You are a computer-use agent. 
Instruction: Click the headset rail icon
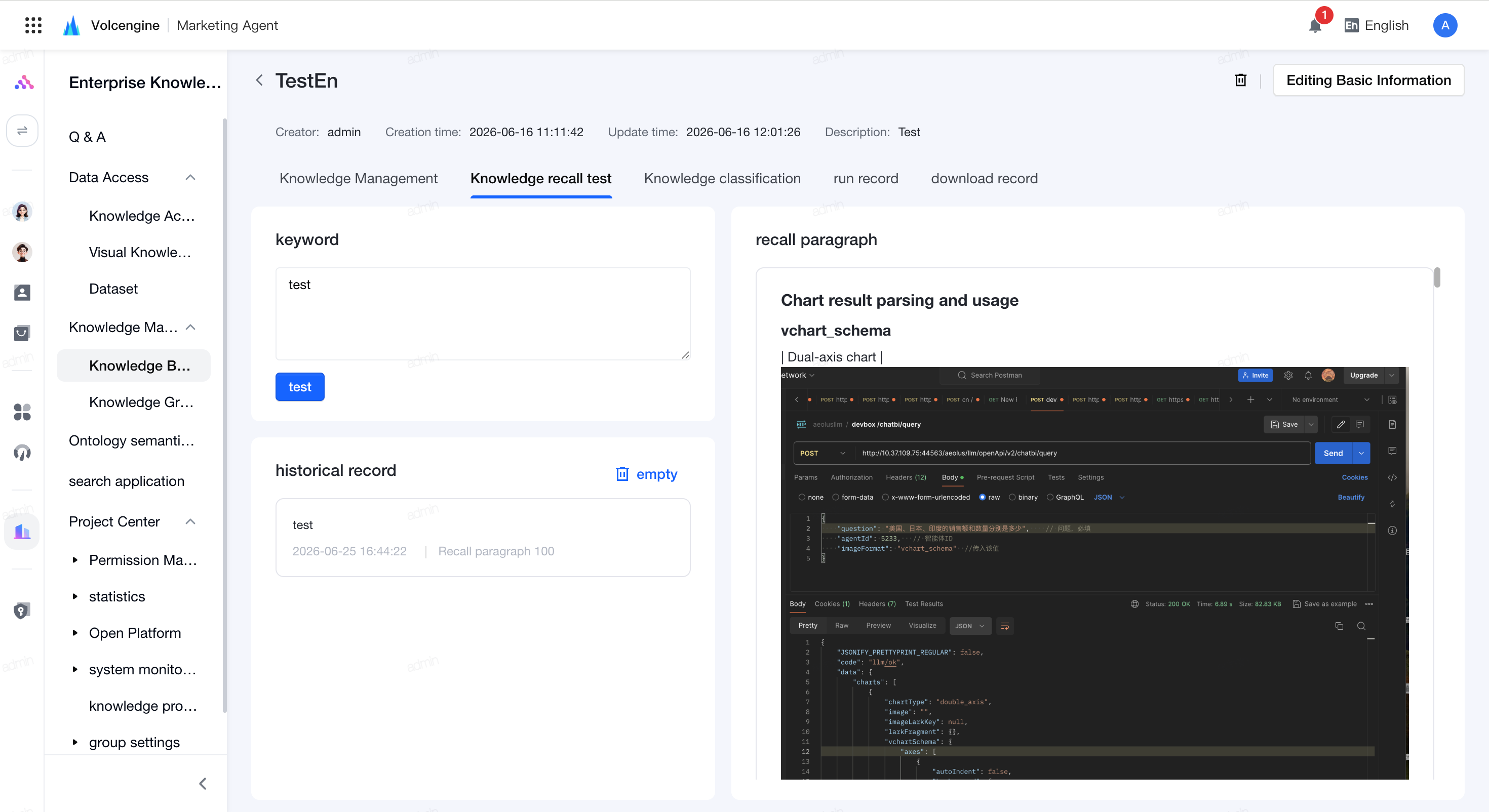click(22, 453)
